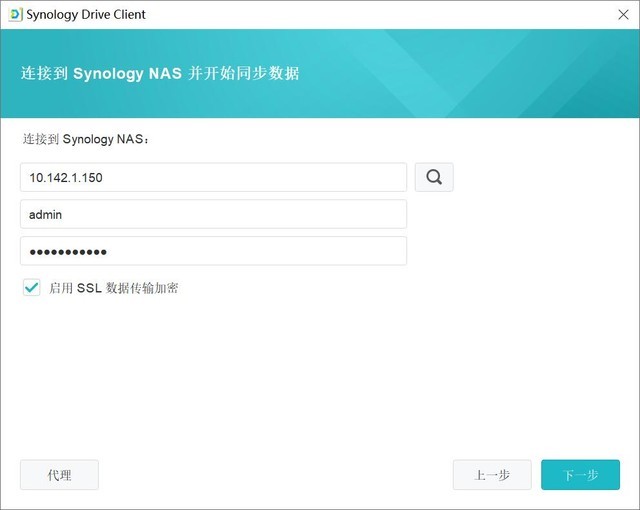Viewport: 640px width, 510px height.
Task: Click the magnifier search NAS button
Action: (434, 177)
